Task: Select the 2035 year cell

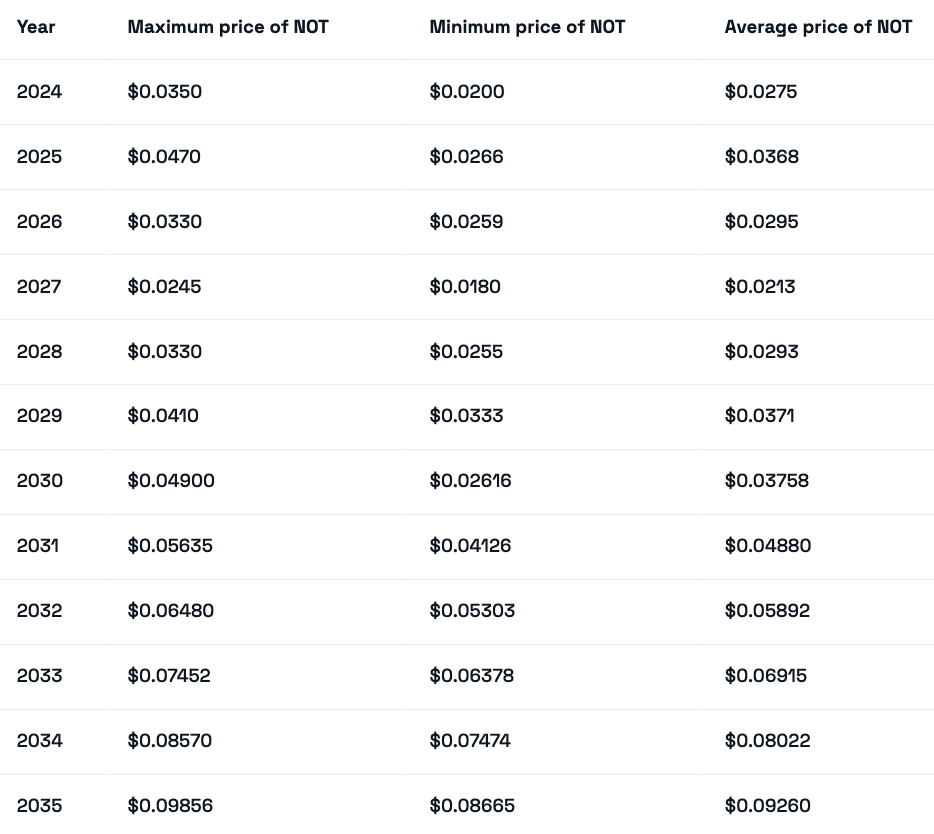Action: click(x=39, y=806)
